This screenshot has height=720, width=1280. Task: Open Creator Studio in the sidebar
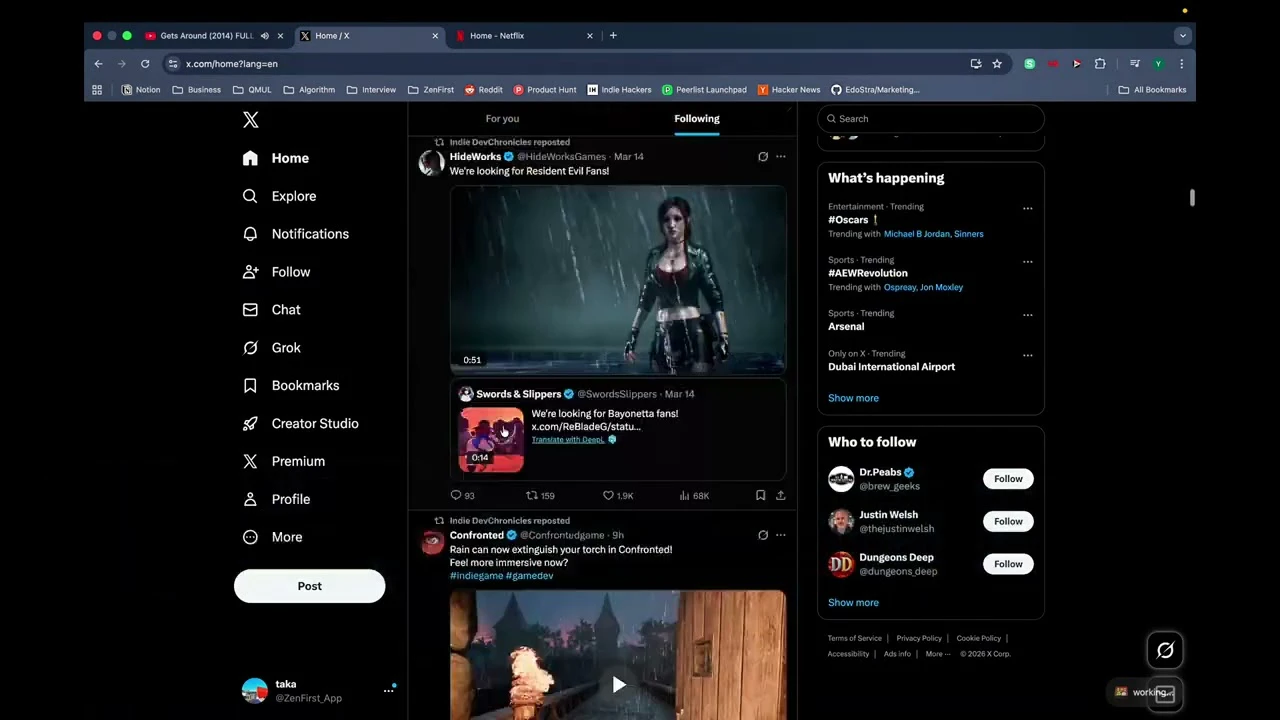click(x=301, y=424)
